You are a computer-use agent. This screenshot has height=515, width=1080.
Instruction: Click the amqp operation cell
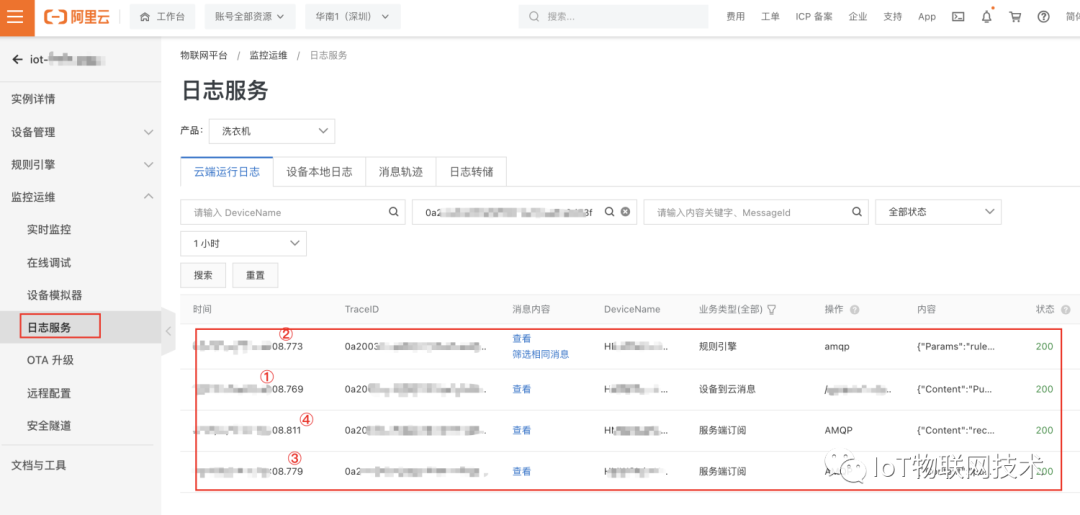pyautogui.click(x=837, y=347)
